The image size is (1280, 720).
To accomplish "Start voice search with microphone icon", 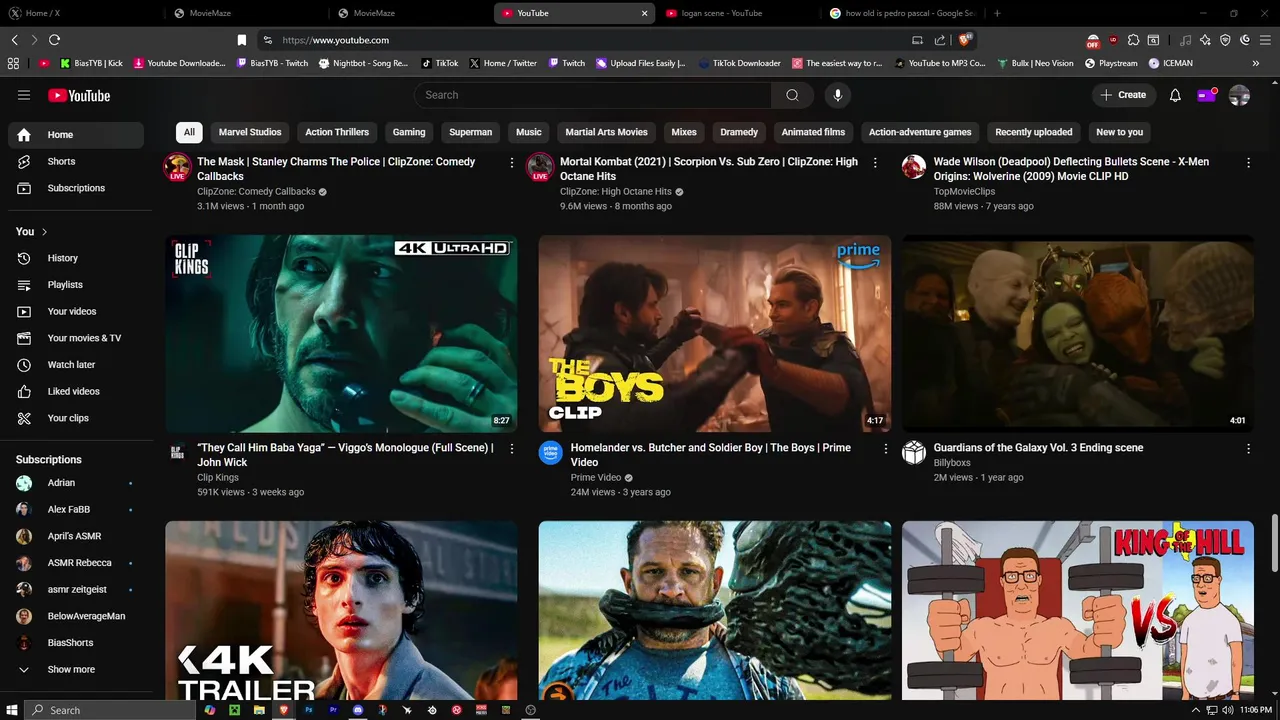I will tap(838, 95).
